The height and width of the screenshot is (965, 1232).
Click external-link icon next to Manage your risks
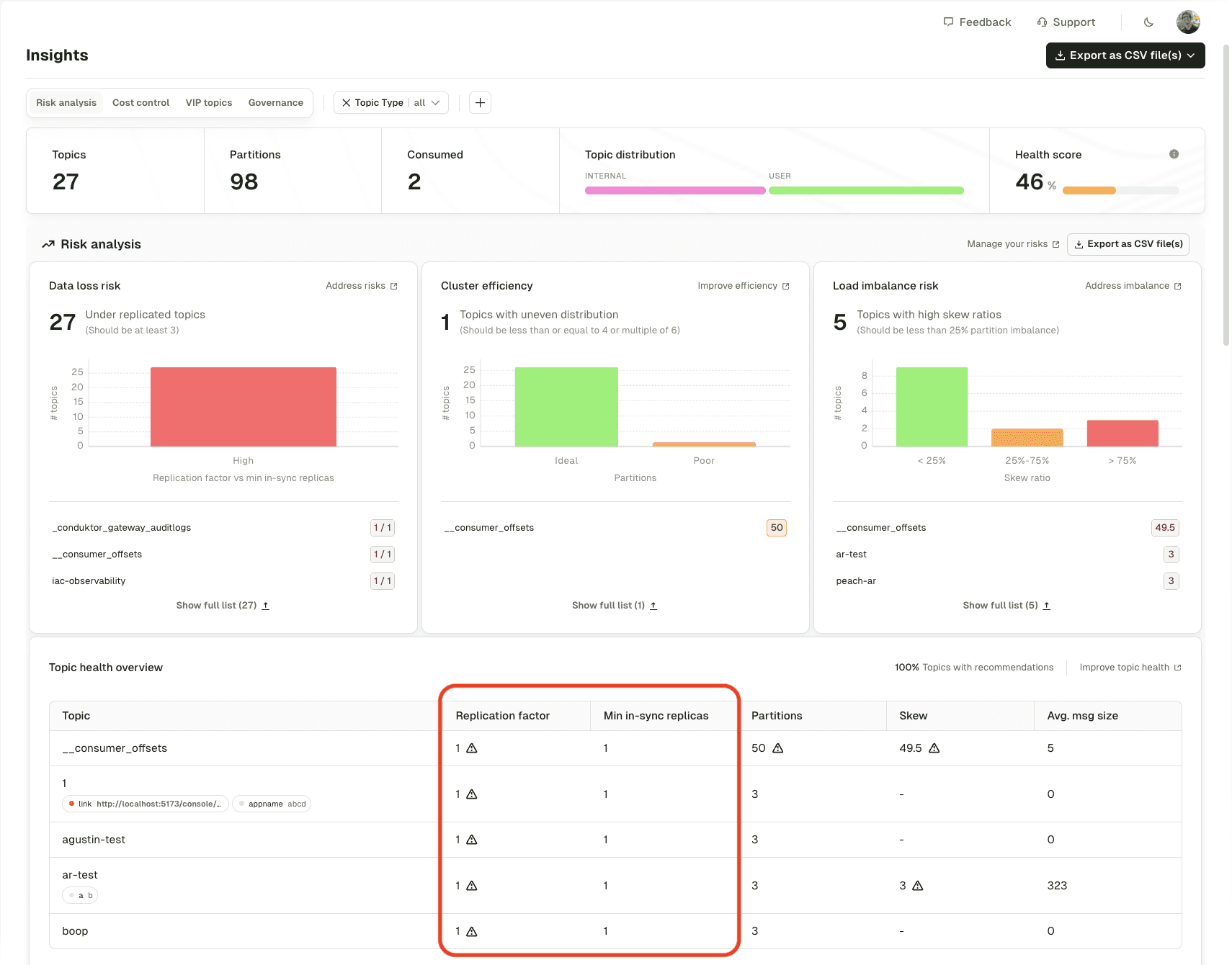[1057, 243]
